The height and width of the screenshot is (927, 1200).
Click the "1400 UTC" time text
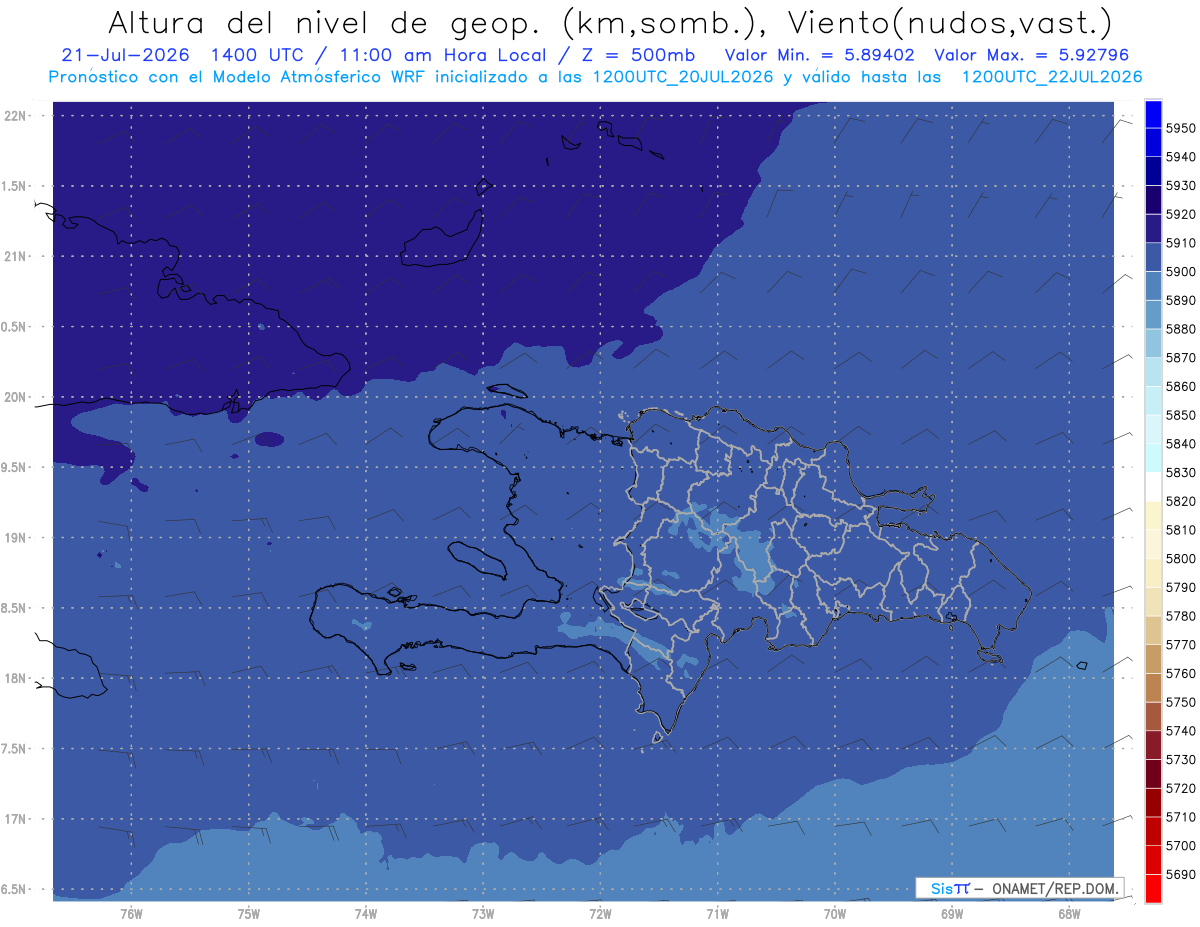click(x=259, y=56)
